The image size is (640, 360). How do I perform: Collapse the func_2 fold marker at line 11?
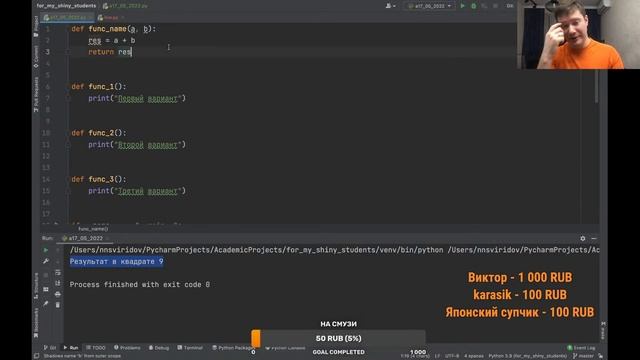coord(68,144)
